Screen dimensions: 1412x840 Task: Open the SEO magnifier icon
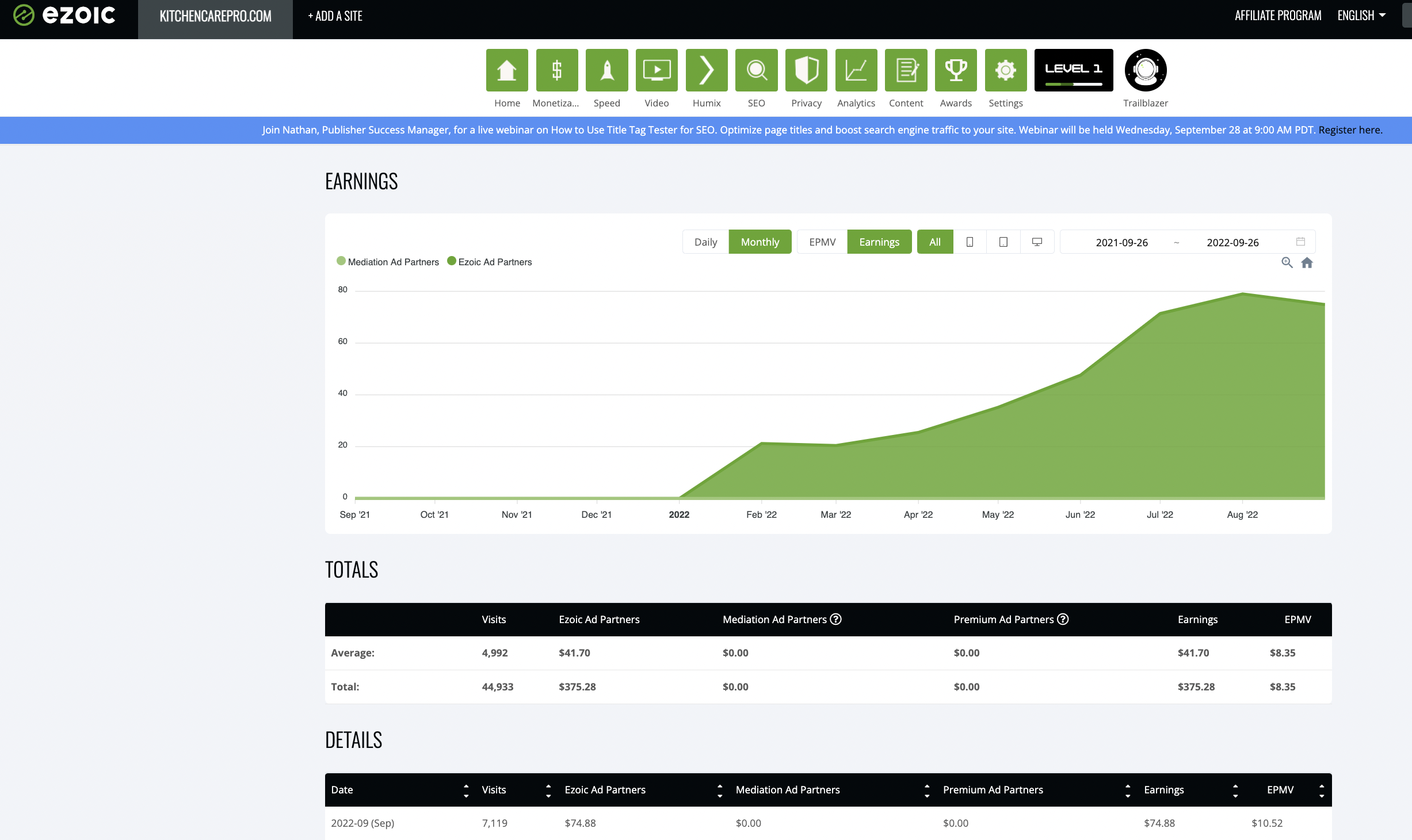757,70
